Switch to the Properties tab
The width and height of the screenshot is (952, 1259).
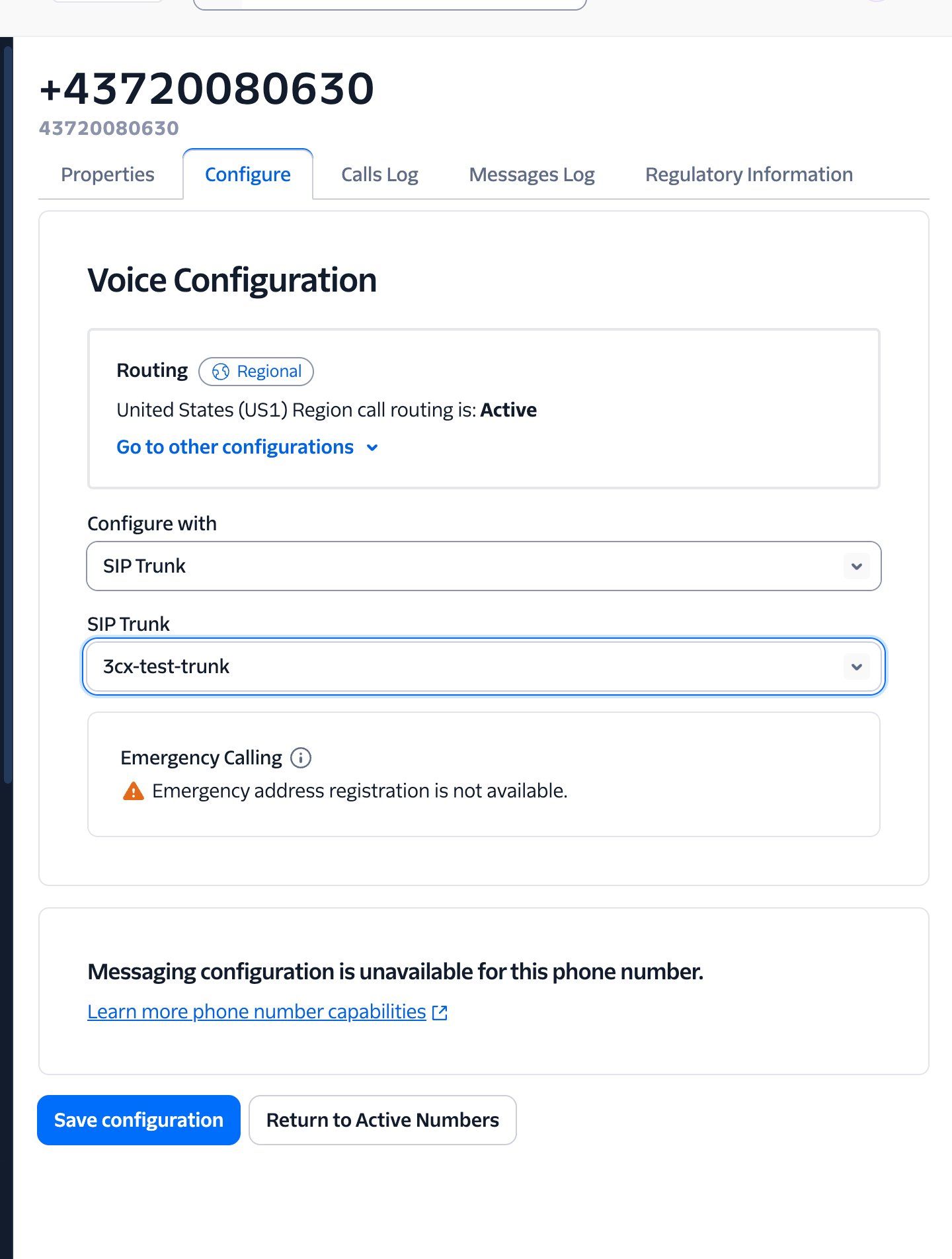(108, 175)
